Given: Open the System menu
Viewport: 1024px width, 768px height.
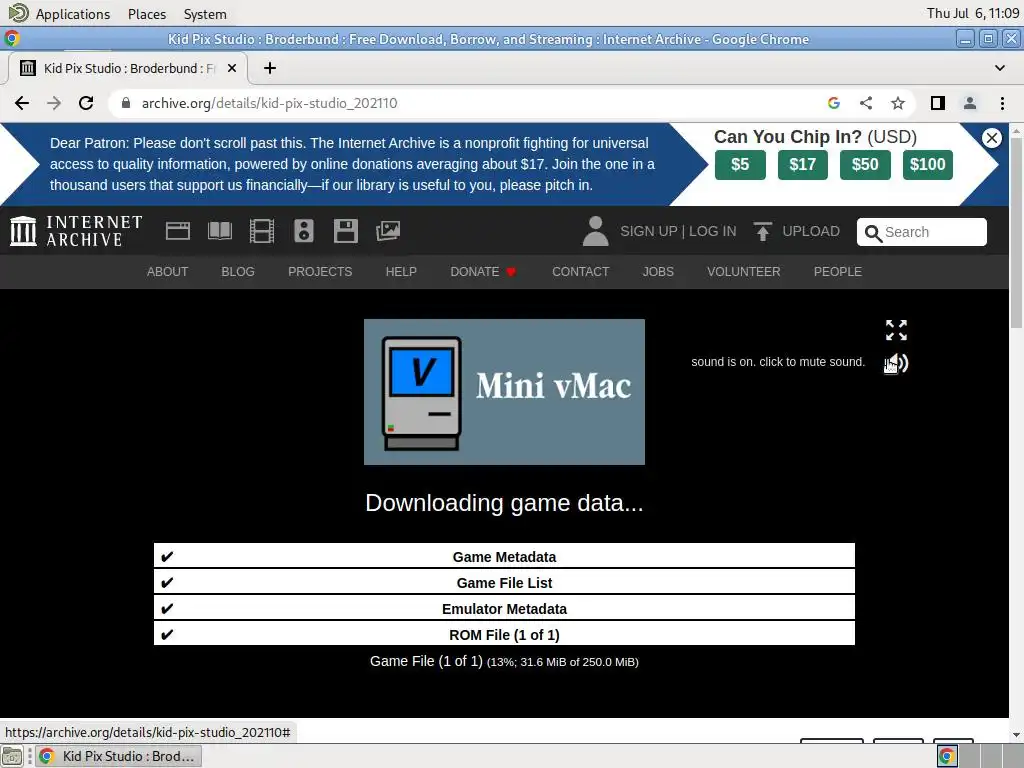Looking at the screenshot, I should [x=205, y=14].
